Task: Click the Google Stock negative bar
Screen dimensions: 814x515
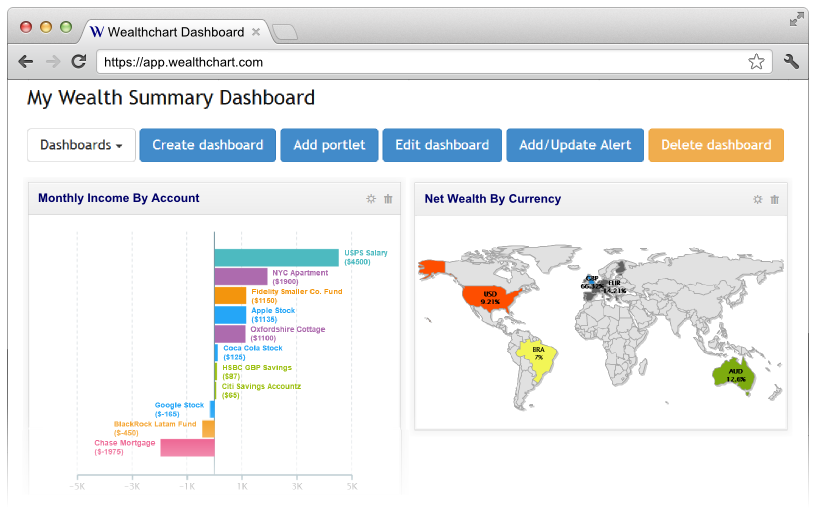Action: click(x=212, y=410)
